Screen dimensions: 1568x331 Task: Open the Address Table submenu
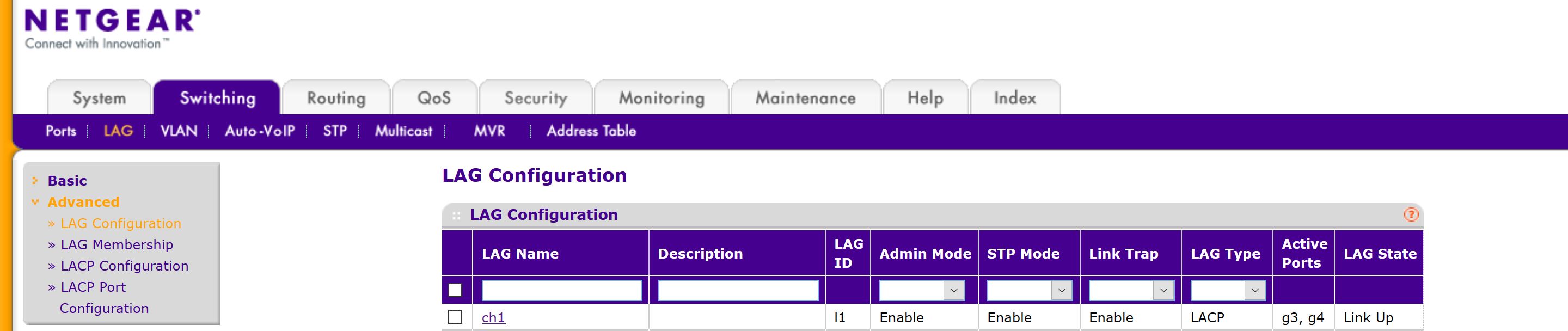pyautogui.click(x=591, y=131)
